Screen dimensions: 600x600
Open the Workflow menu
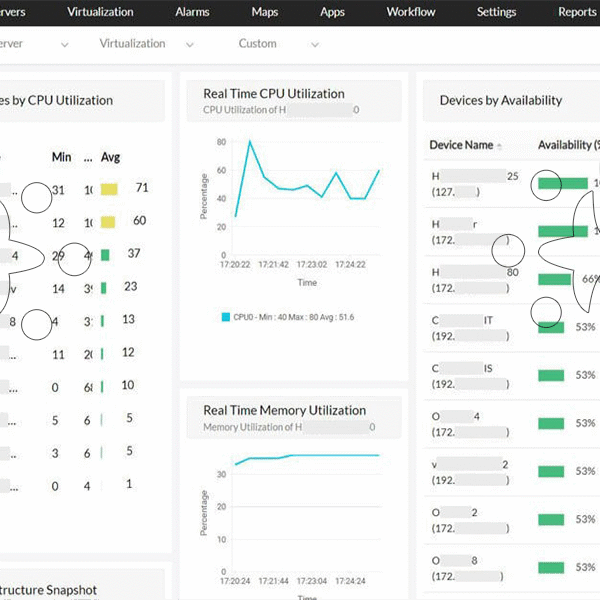(411, 12)
